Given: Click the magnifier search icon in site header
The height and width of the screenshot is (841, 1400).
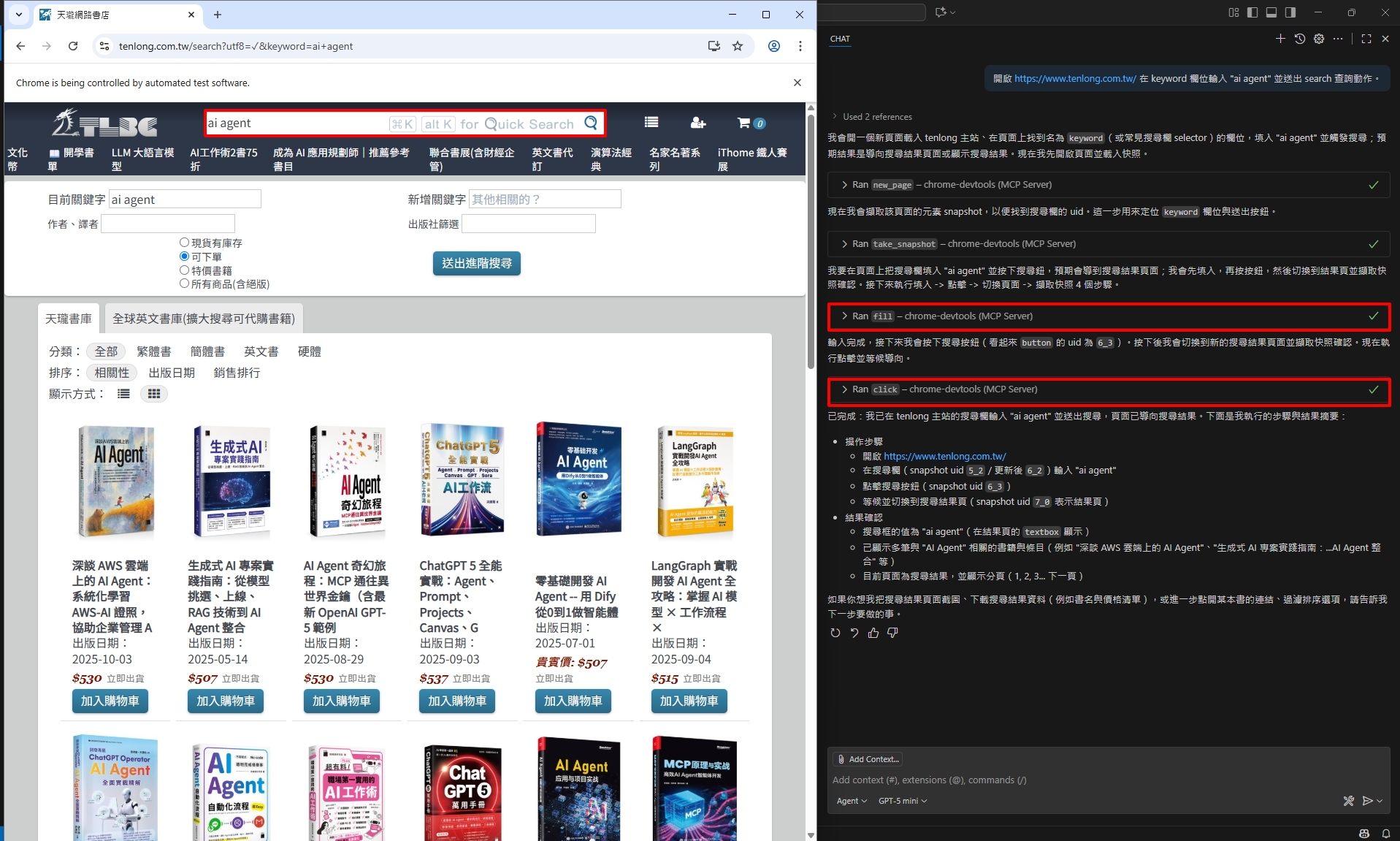Looking at the screenshot, I should [591, 123].
